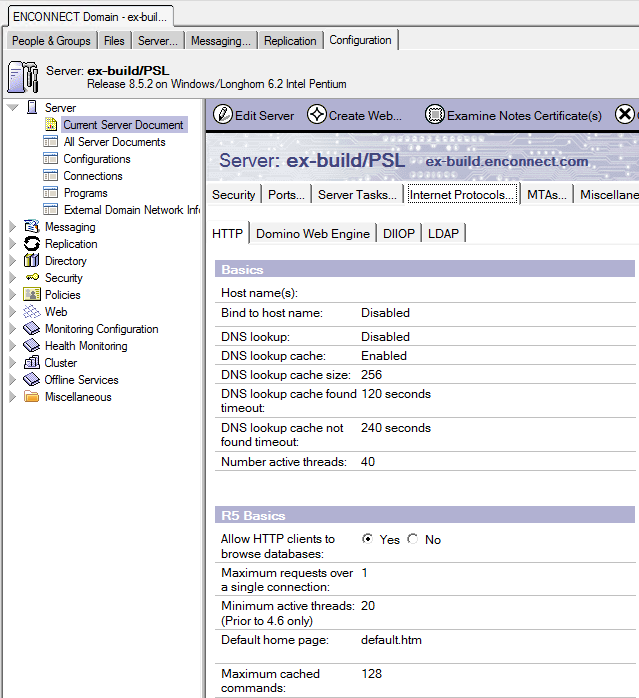
Task: Click the DNS lookup cache size 256
Action: (371, 374)
